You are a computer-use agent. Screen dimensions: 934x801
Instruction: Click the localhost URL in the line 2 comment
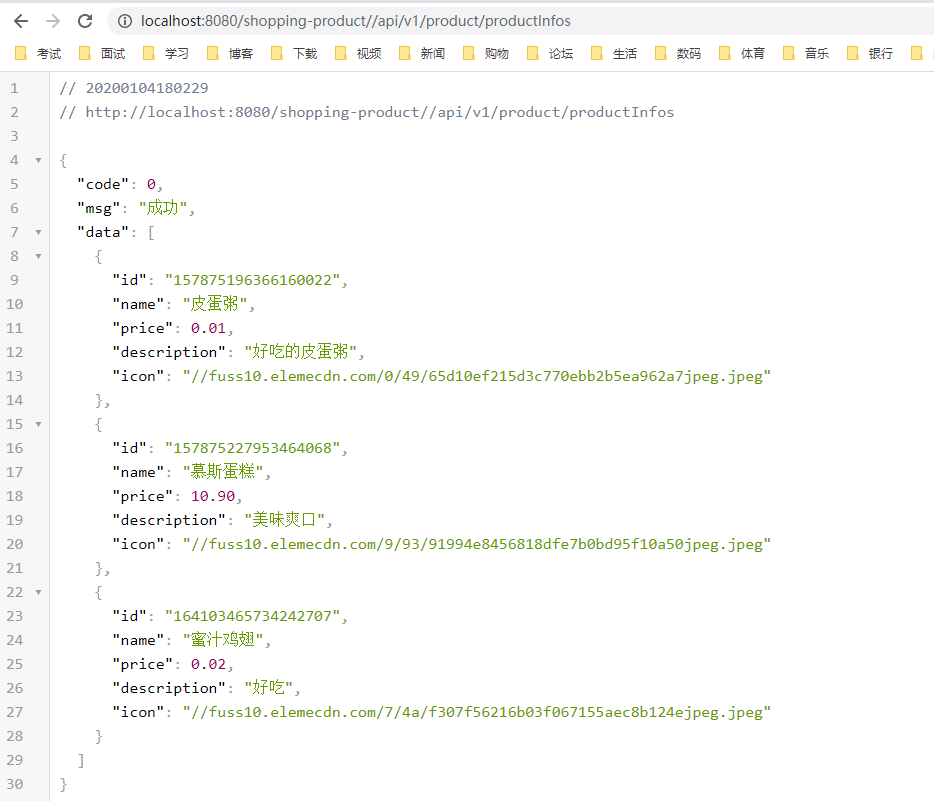[x=379, y=113]
